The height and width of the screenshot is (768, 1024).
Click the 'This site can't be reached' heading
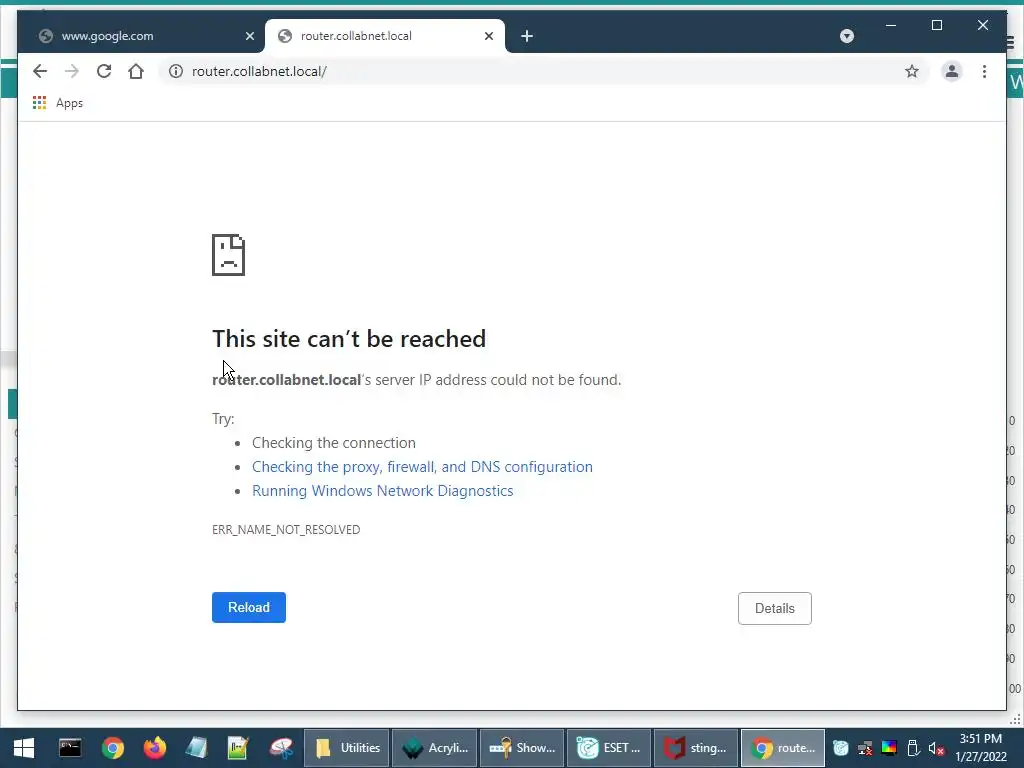(349, 338)
